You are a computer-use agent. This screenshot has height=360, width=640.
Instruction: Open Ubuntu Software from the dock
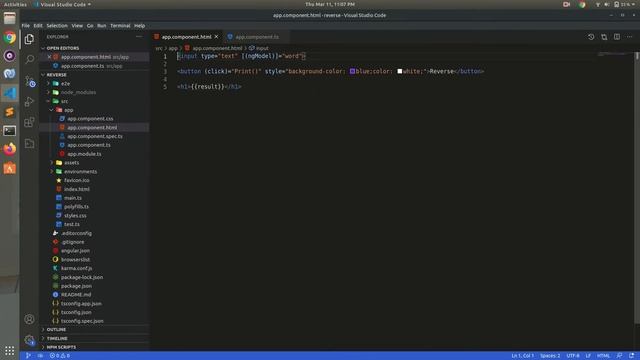tap(9, 168)
